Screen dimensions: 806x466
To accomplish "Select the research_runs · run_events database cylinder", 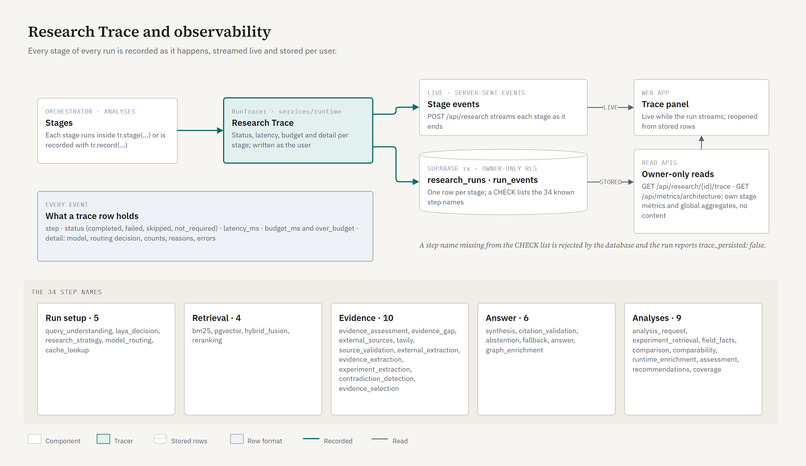I will [x=503, y=182].
